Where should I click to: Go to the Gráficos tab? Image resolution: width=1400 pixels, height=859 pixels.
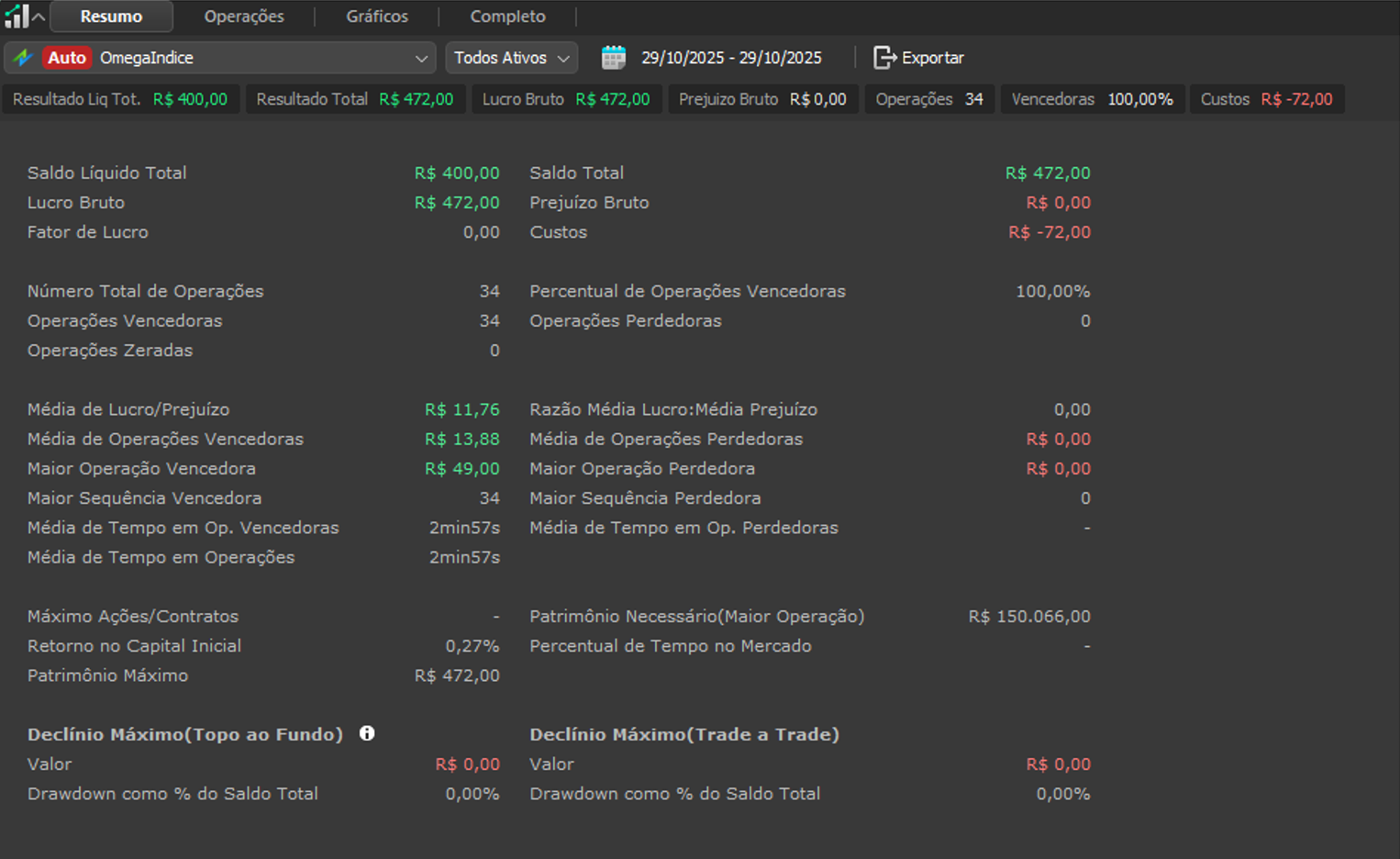click(377, 17)
